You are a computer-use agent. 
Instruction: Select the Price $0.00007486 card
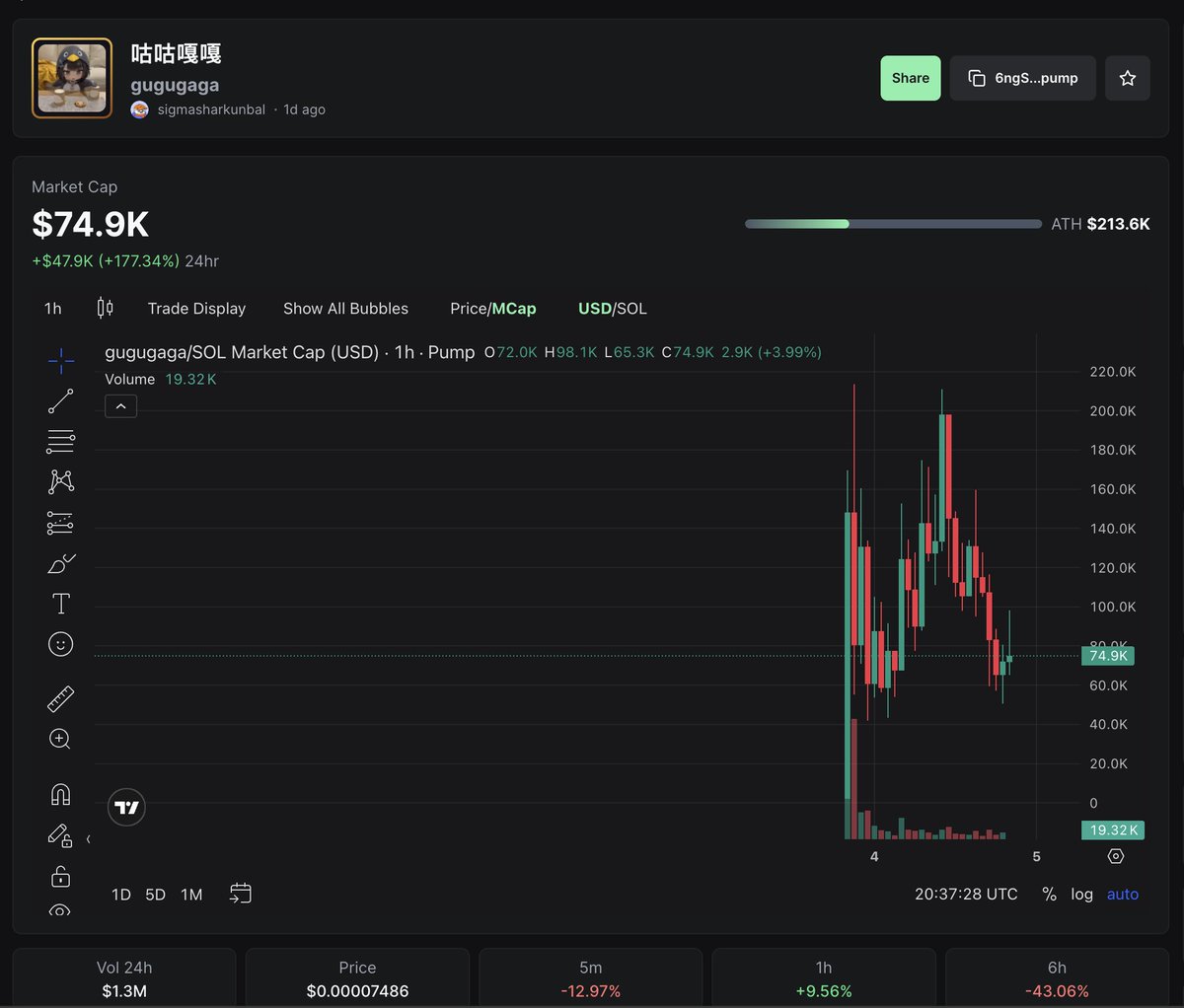[357, 979]
